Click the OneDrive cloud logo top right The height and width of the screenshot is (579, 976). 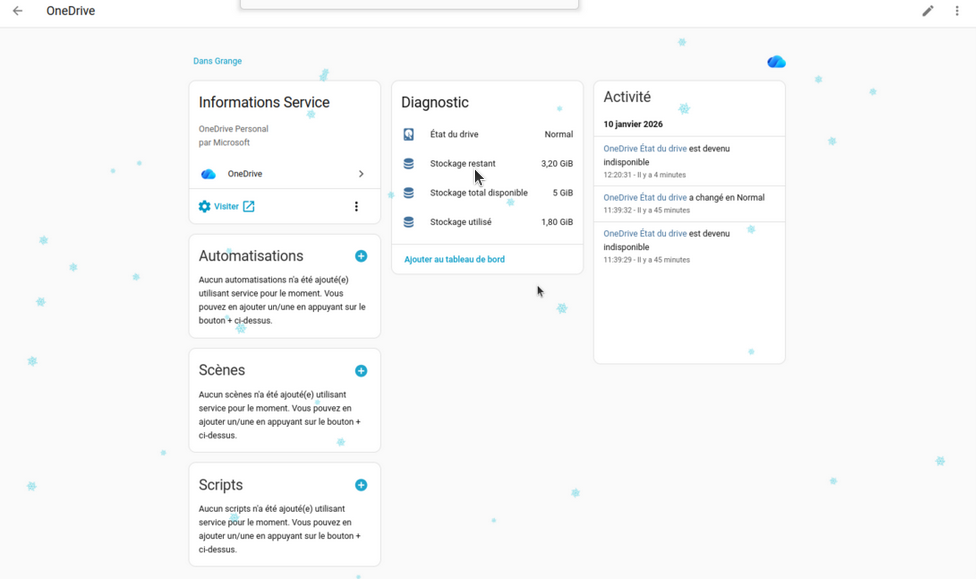(776, 62)
